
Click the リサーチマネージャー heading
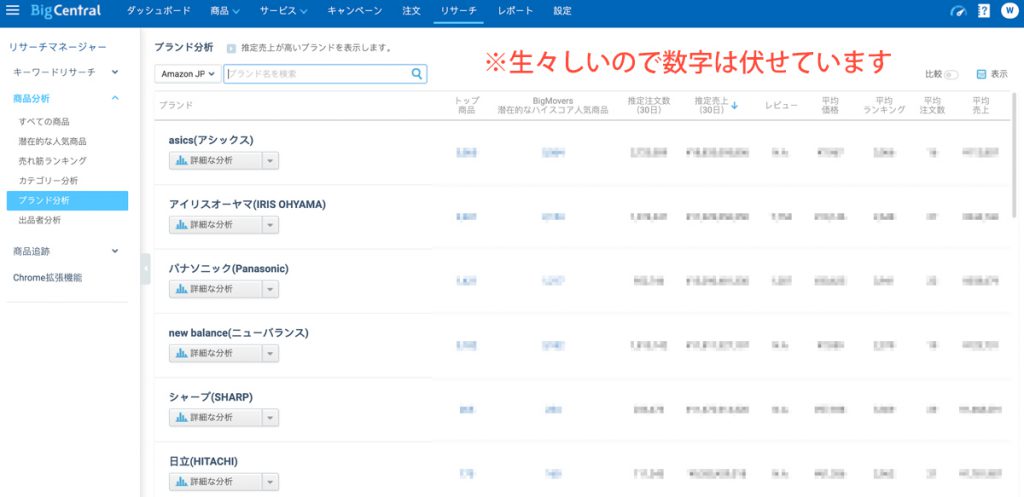pyautogui.click(x=57, y=47)
